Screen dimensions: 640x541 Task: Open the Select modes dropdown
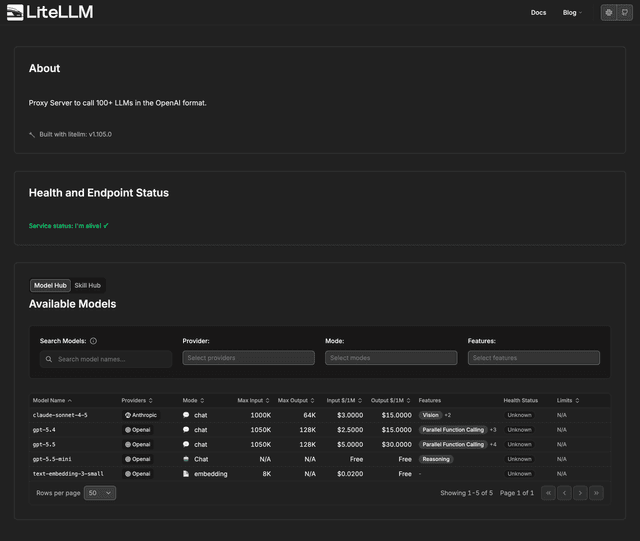[391, 358]
